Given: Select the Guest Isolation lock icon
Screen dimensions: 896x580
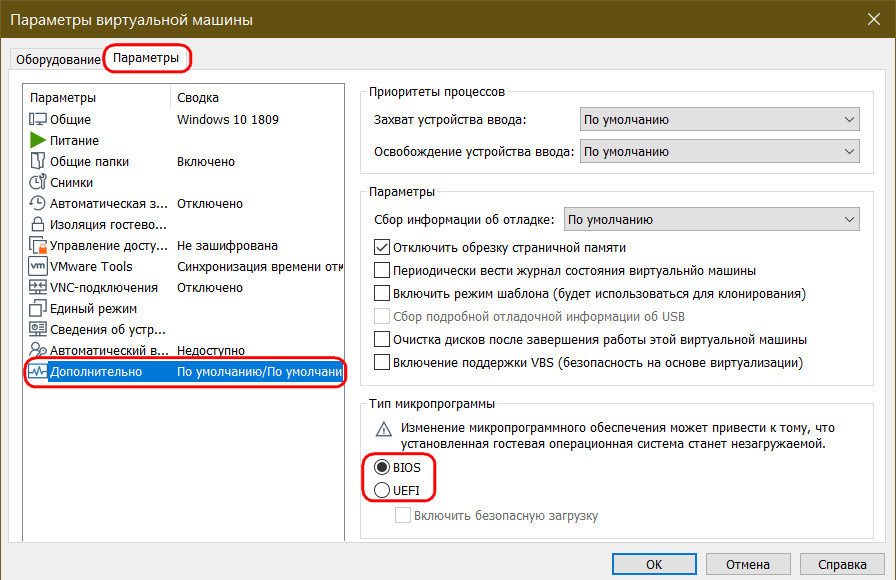Looking at the screenshot, I should [x=38, y=224].
